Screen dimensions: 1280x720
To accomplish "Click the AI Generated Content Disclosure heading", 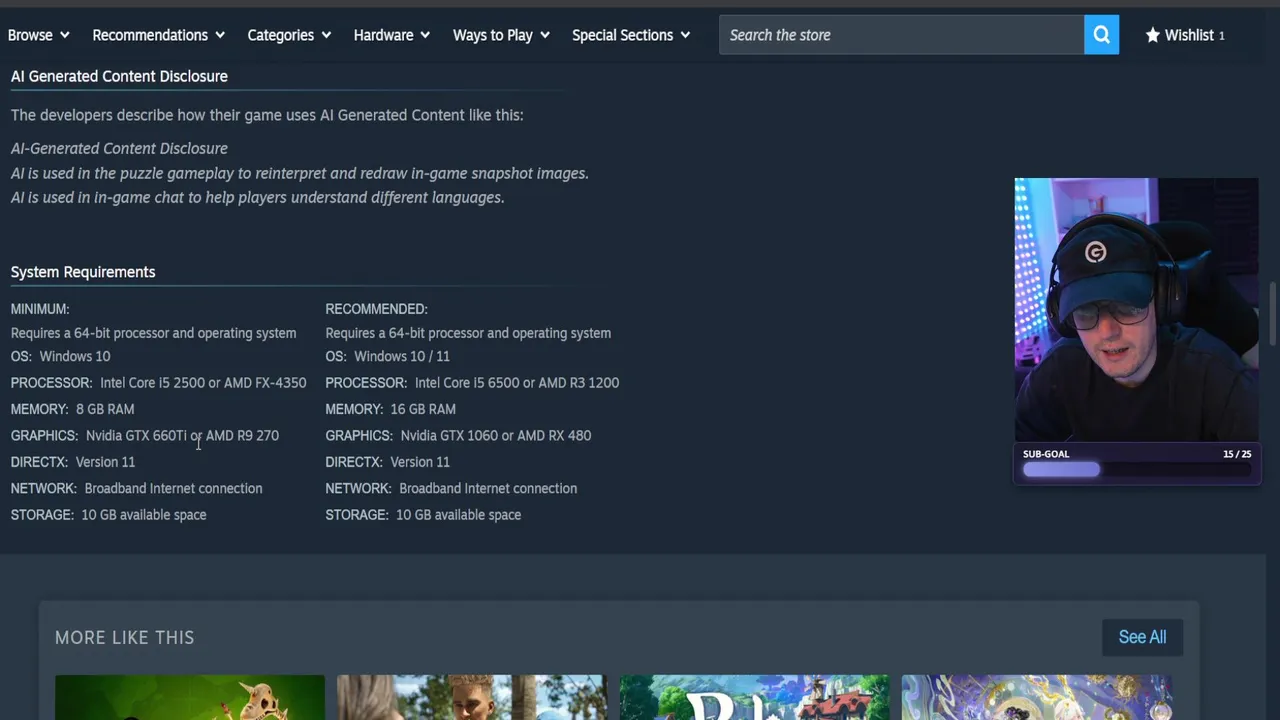I will [119, 76].
